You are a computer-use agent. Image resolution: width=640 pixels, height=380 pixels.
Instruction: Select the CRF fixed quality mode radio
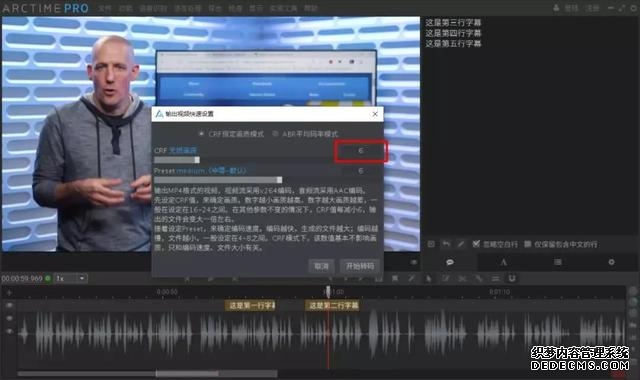(201, 134)
